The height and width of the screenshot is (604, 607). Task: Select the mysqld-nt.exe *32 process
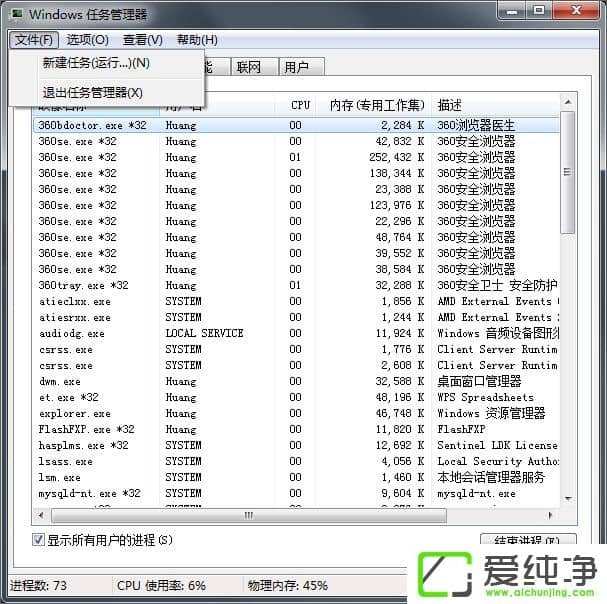pyautogui.click(x=297, y=493)
